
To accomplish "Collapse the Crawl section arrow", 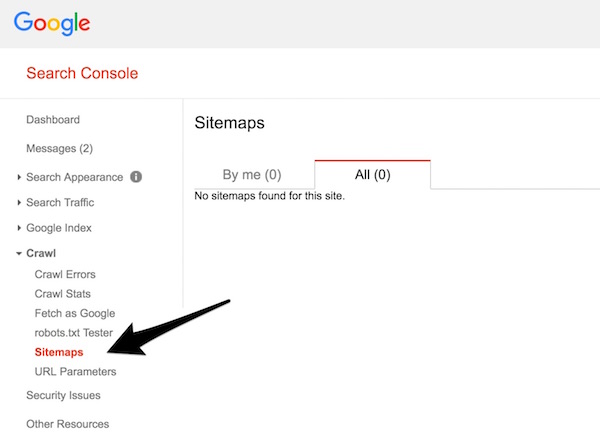I will tap(19, 253).
